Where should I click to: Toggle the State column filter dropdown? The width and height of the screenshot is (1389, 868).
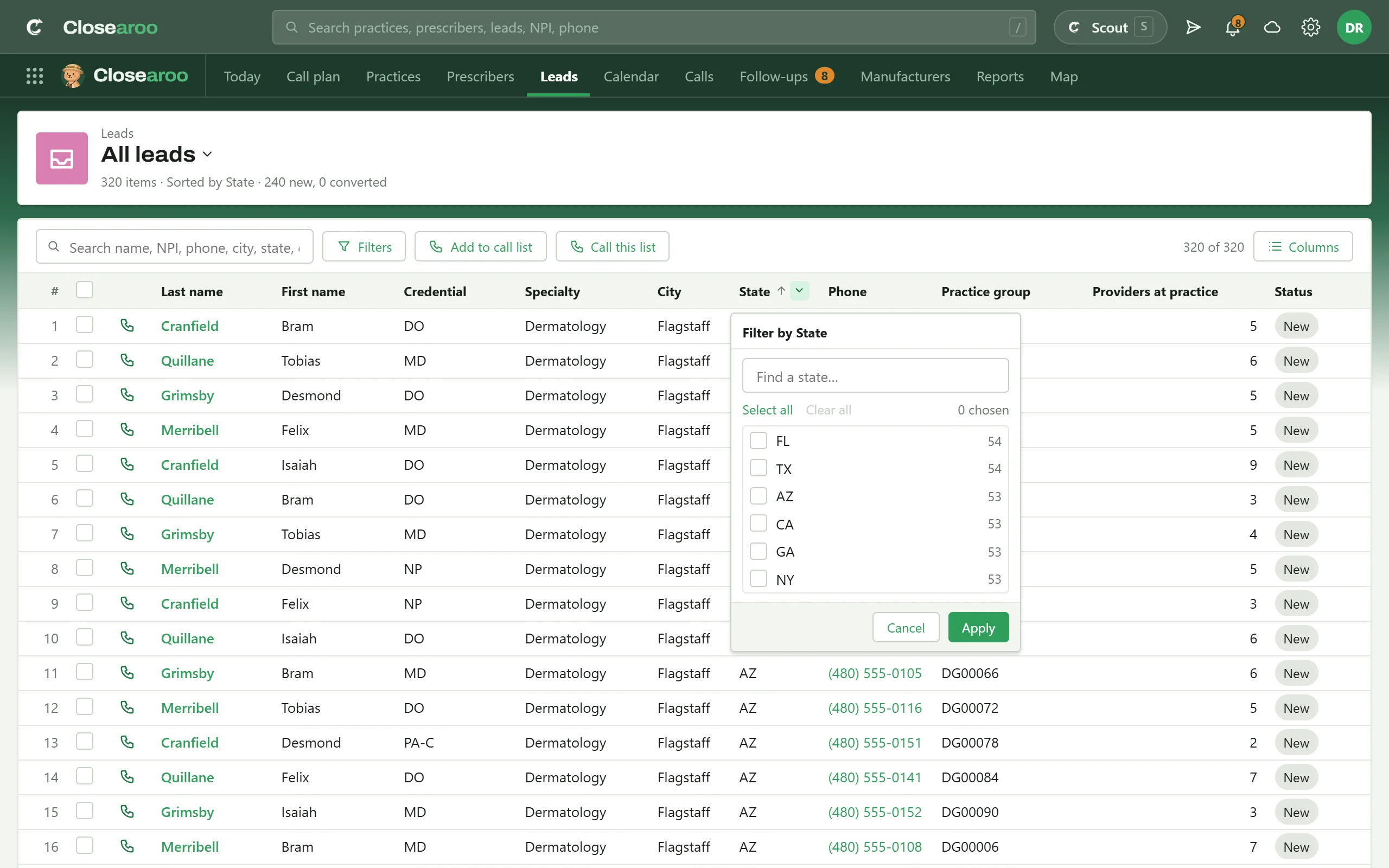[800, 290]
